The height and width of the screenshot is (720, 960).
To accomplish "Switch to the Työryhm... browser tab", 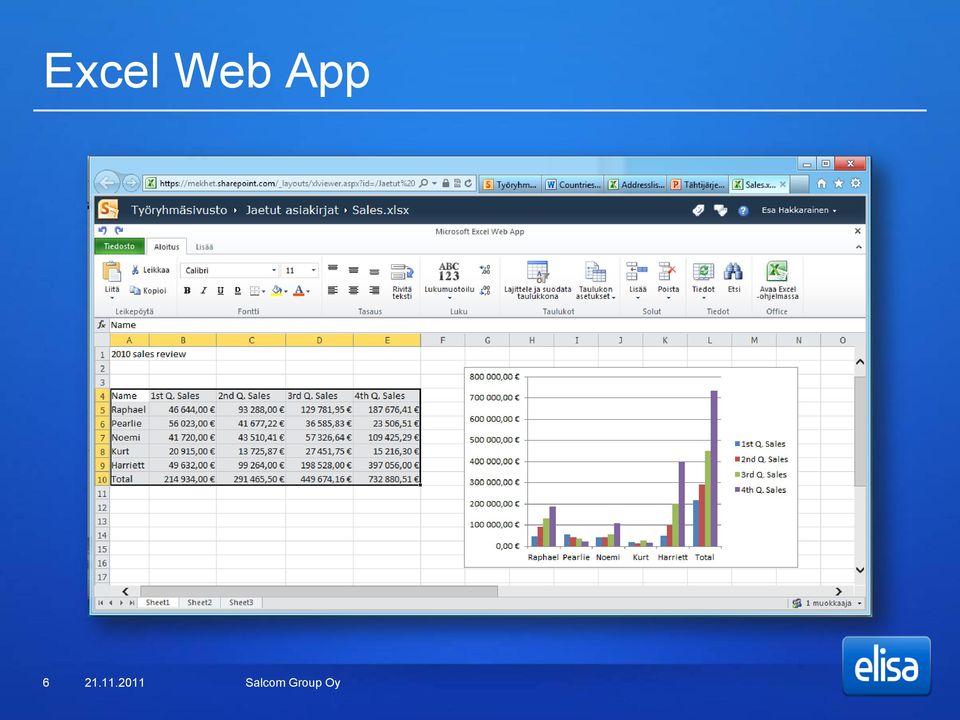I will [510, 184].
